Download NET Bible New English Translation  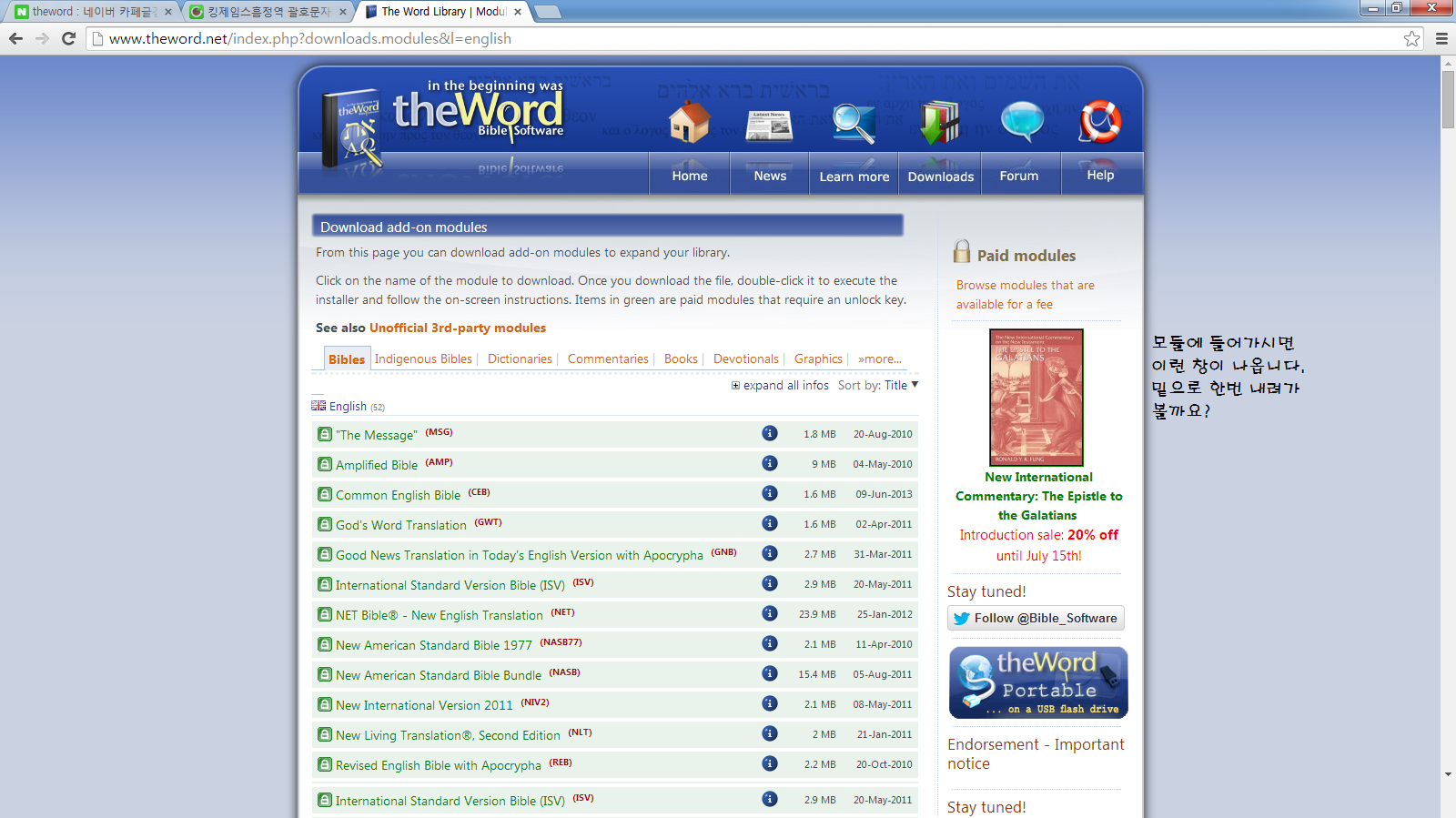tap(439, 615)
